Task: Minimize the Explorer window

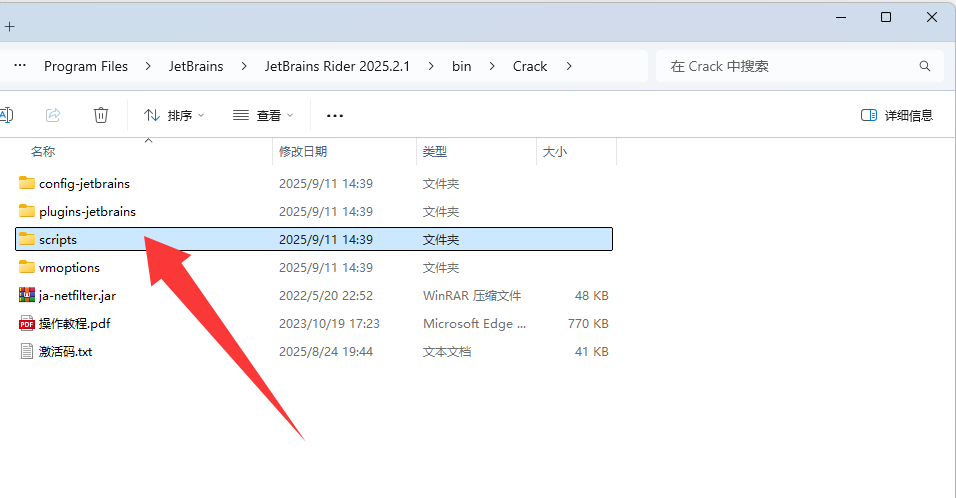Action: pyautogui.click(x=841, y=18)
